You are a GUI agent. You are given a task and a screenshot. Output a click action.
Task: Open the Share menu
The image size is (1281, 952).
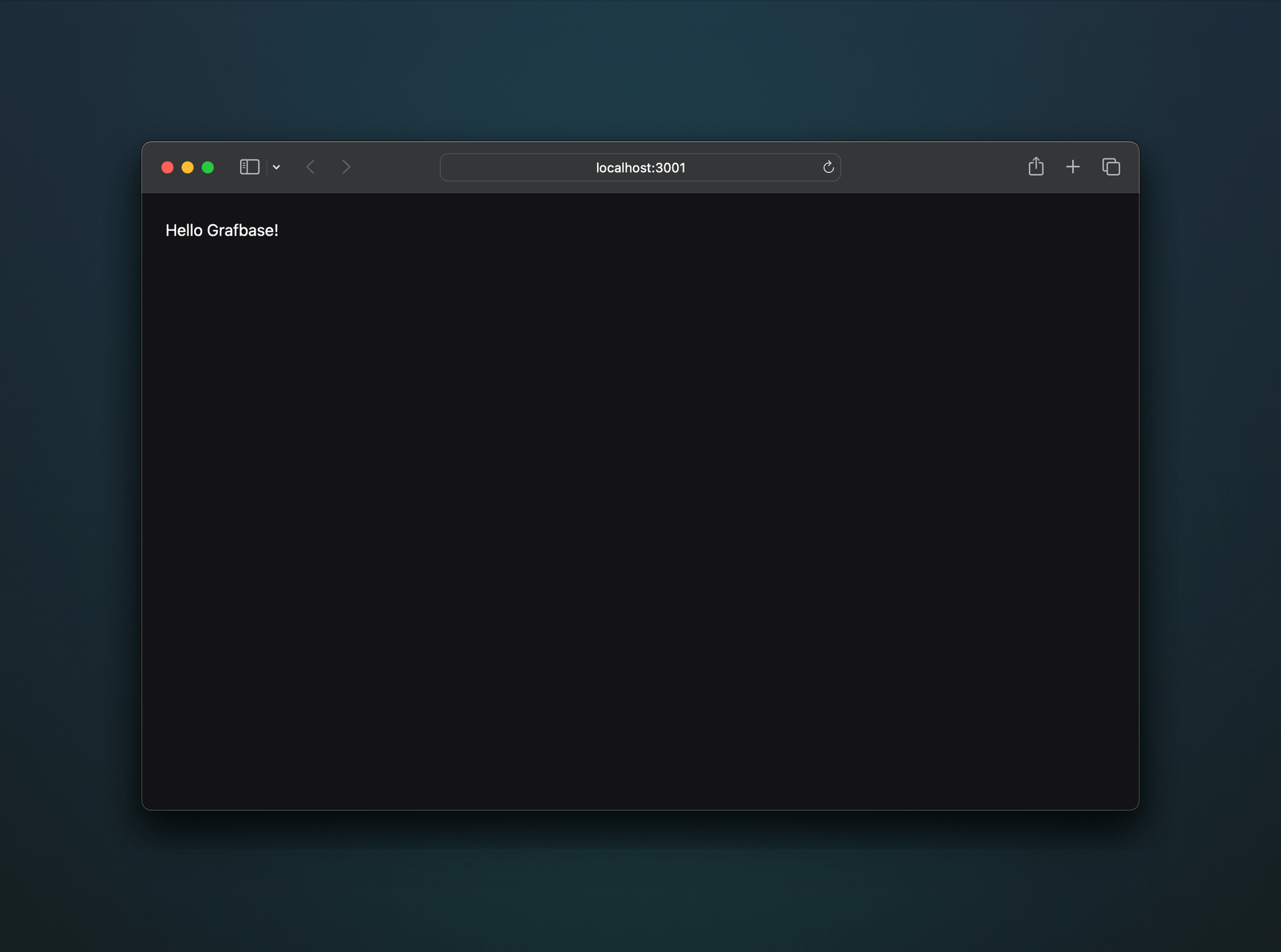click(1035, 166)
